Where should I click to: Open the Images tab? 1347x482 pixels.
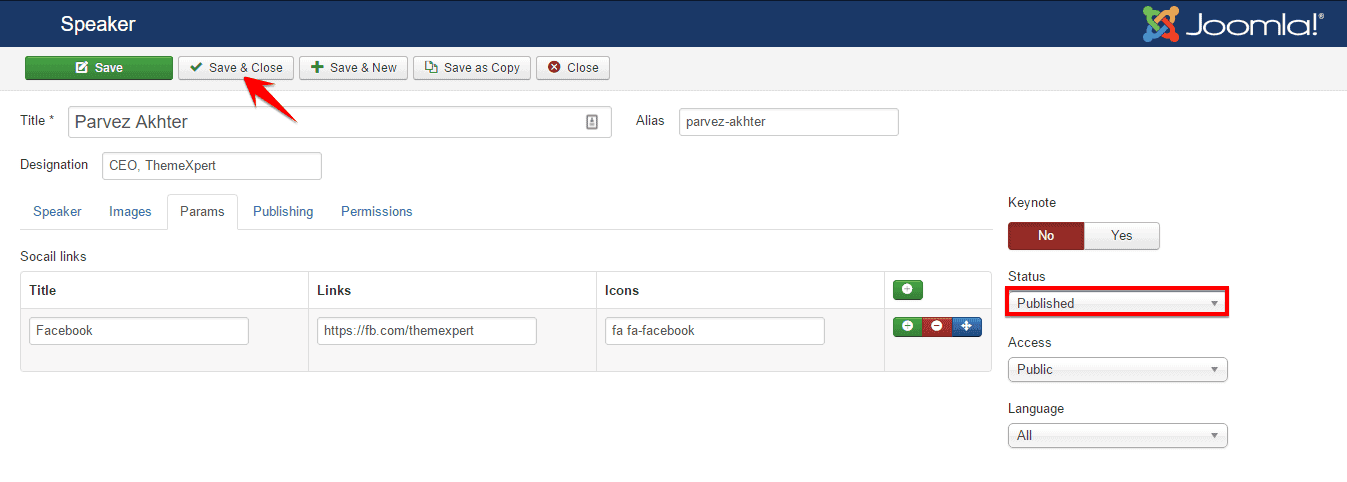tap(130, 212)
